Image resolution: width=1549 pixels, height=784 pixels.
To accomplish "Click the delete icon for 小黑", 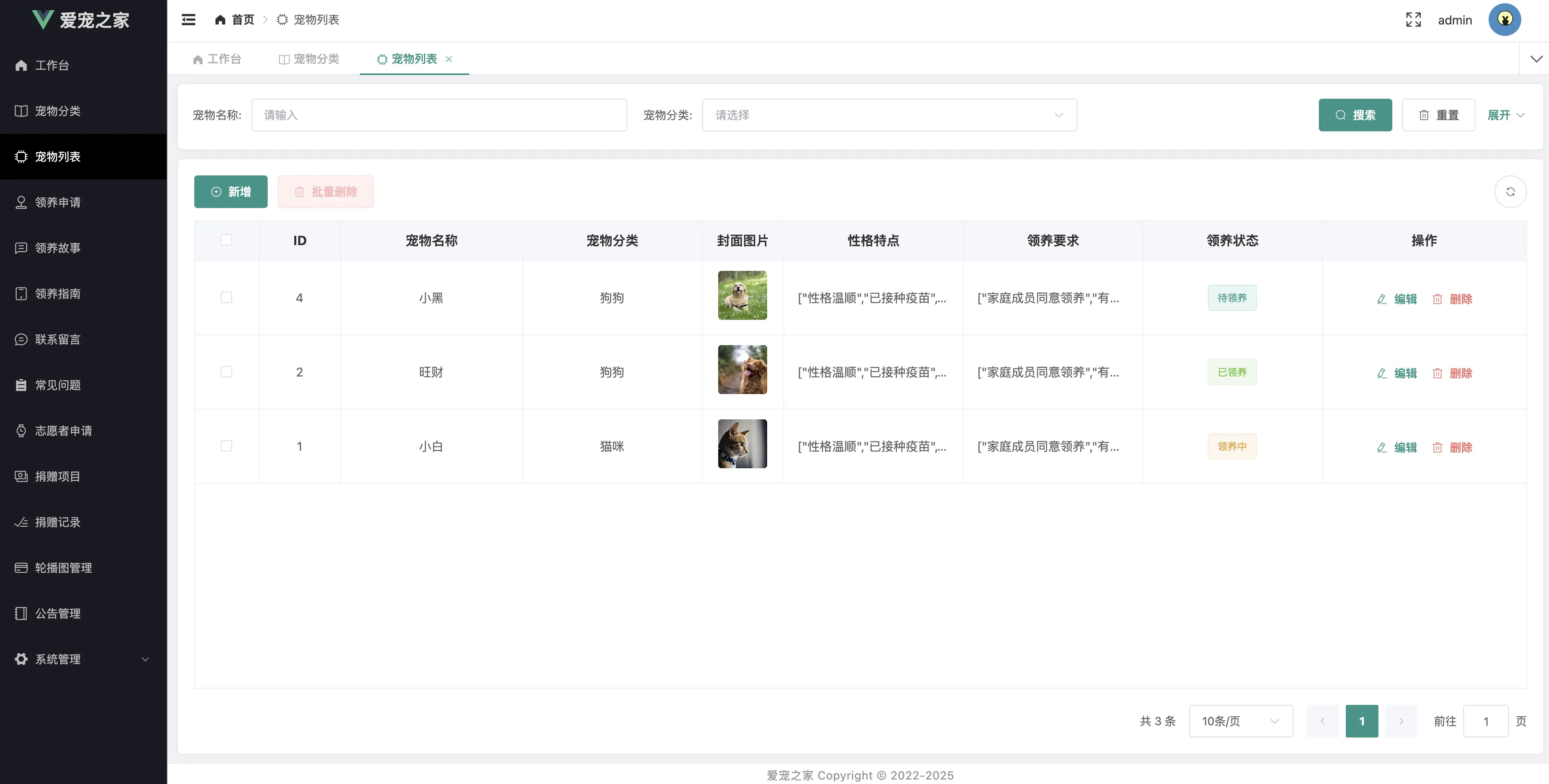I will [x=1437, y=299].
